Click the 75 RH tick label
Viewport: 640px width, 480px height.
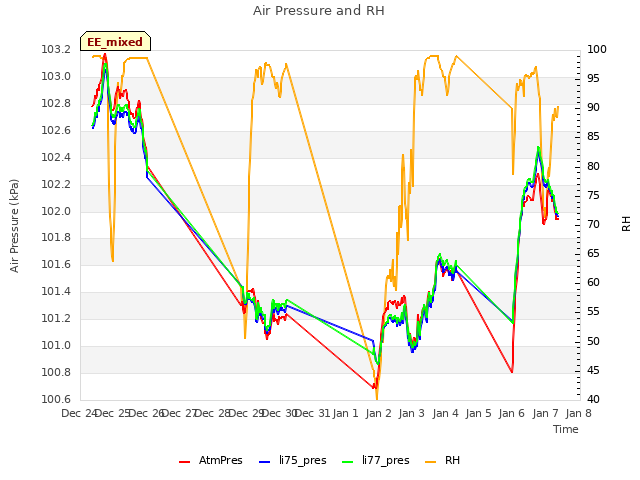593,196
